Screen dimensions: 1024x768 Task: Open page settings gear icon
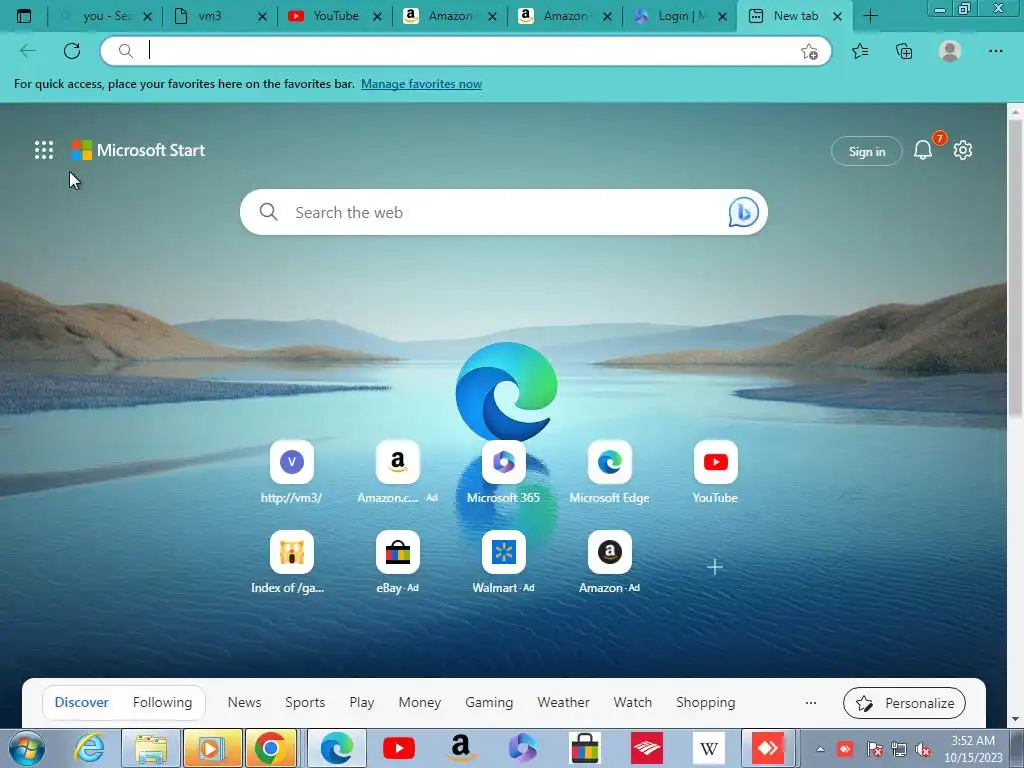(x=963, y=150)
